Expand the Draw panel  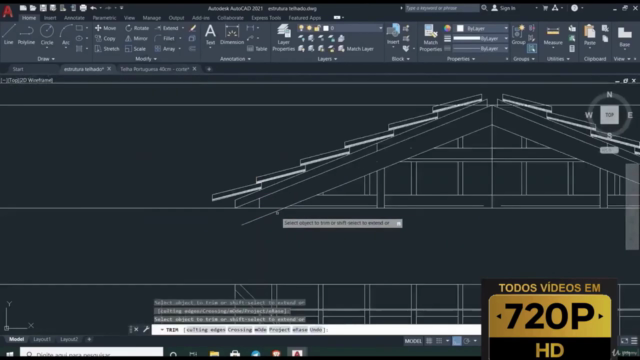(x=46, y=59)
